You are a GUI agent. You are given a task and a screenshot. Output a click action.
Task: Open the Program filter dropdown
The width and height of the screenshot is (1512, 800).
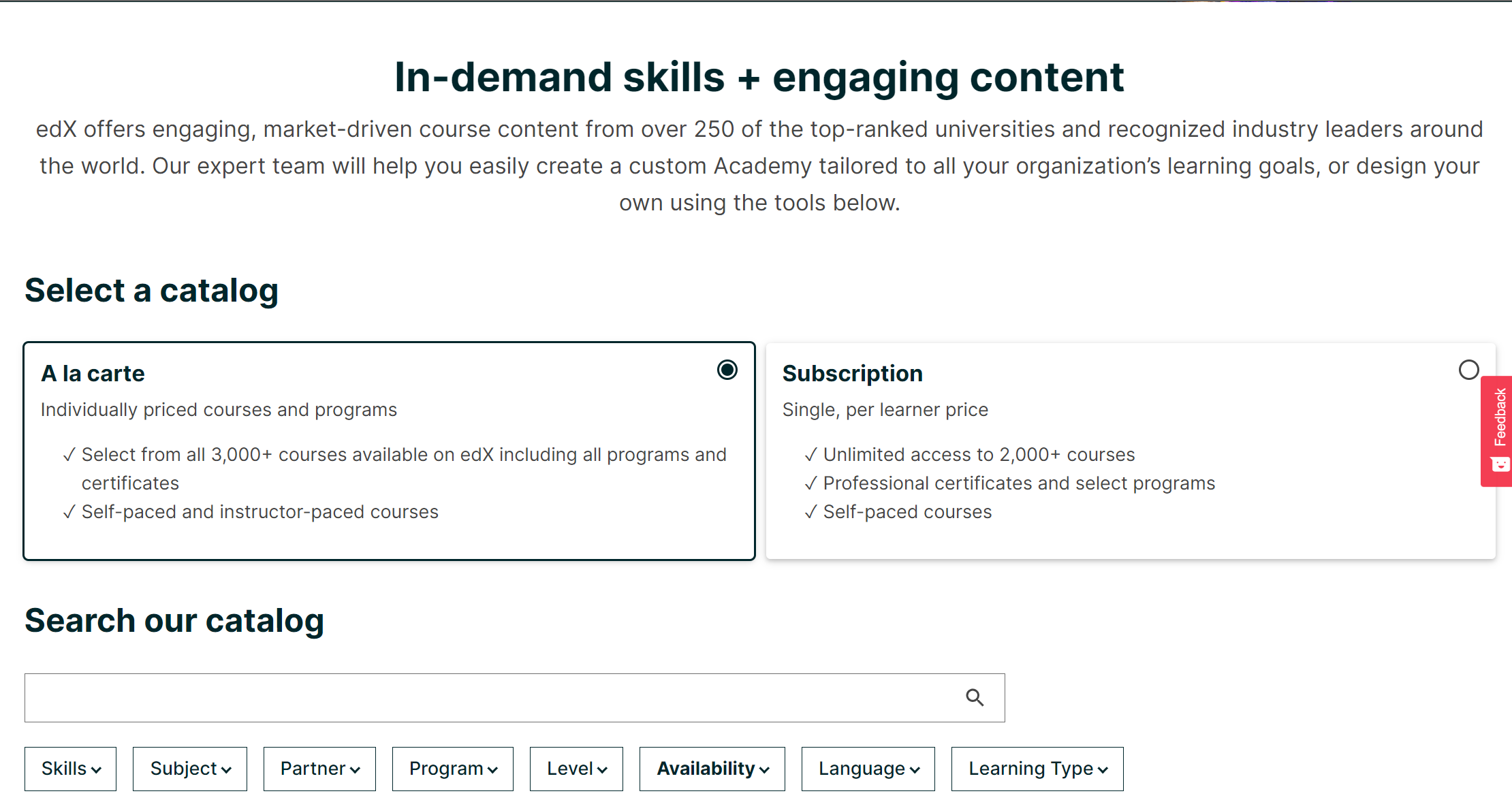click(452, 768)
